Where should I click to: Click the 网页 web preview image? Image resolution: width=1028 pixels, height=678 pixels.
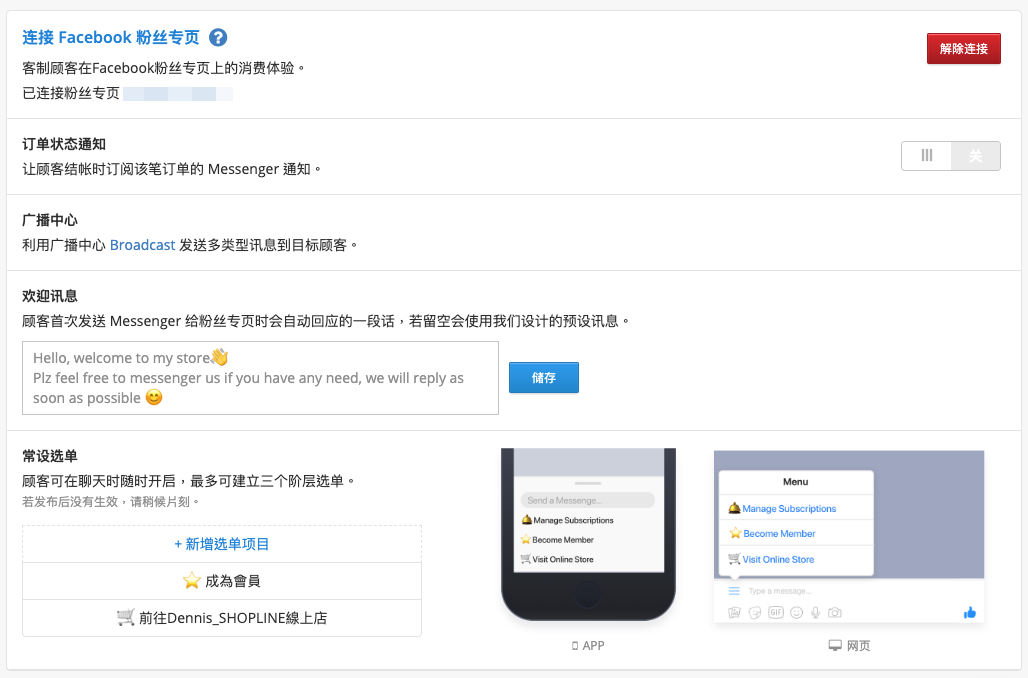click(x=849, y=536)
